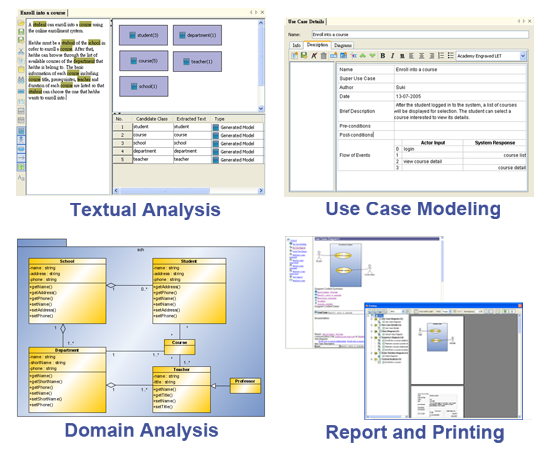Click the align left icon in description toolbar
Screen dimensions: 550x451
point(411,55)
